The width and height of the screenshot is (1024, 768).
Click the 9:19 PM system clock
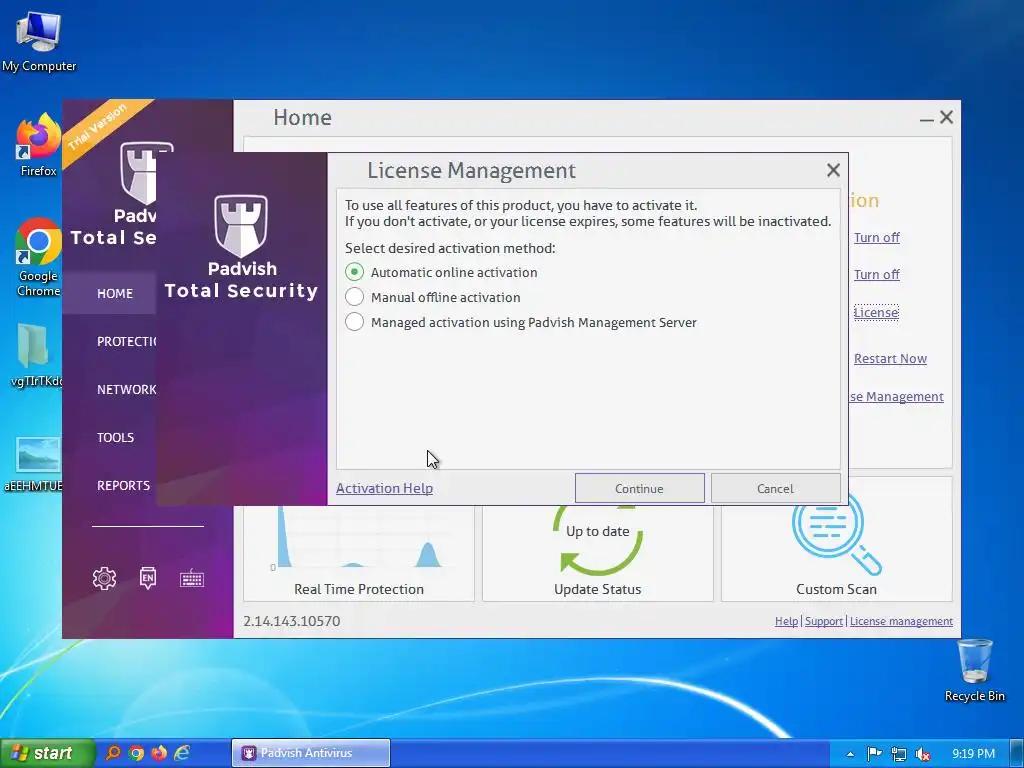coord(973,754)
